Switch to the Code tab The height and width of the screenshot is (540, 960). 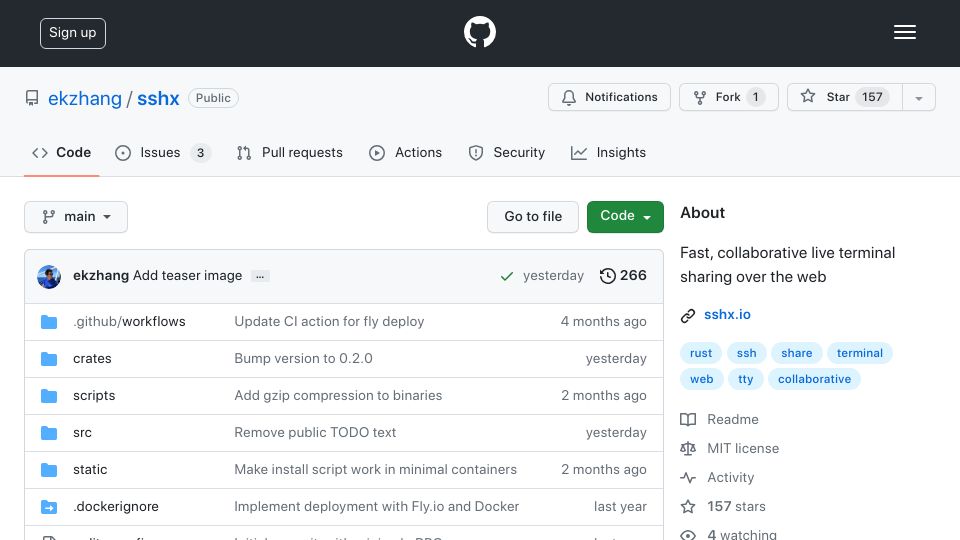(61, 152)
